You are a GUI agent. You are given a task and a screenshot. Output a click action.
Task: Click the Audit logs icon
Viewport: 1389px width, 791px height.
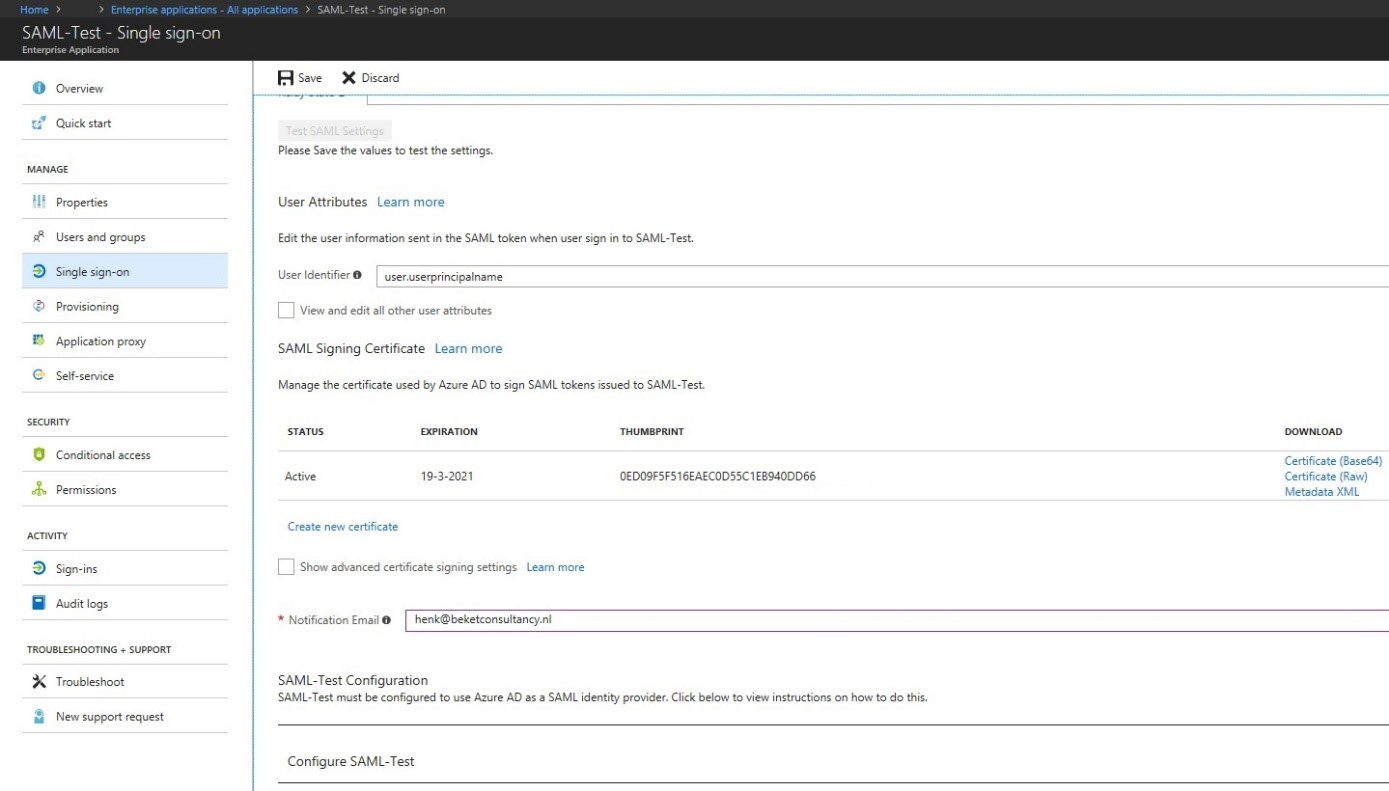(39, 603)
